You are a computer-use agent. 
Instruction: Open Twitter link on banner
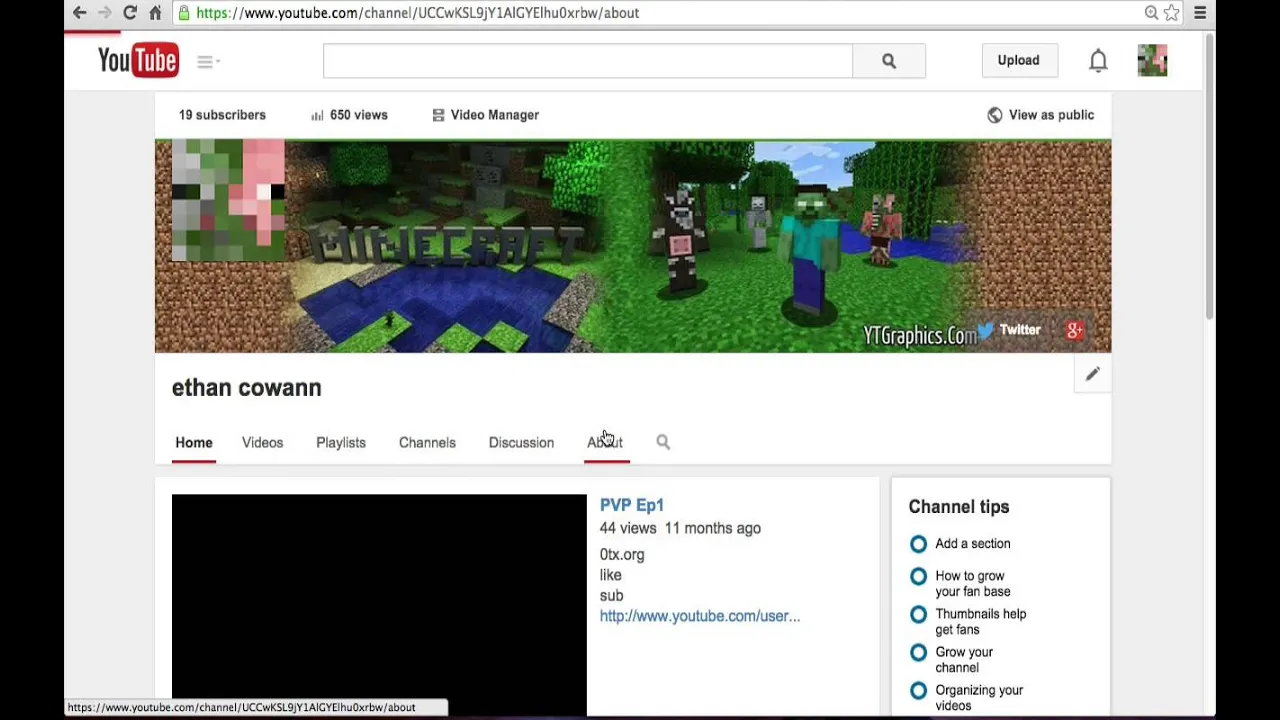point(1020,330)
